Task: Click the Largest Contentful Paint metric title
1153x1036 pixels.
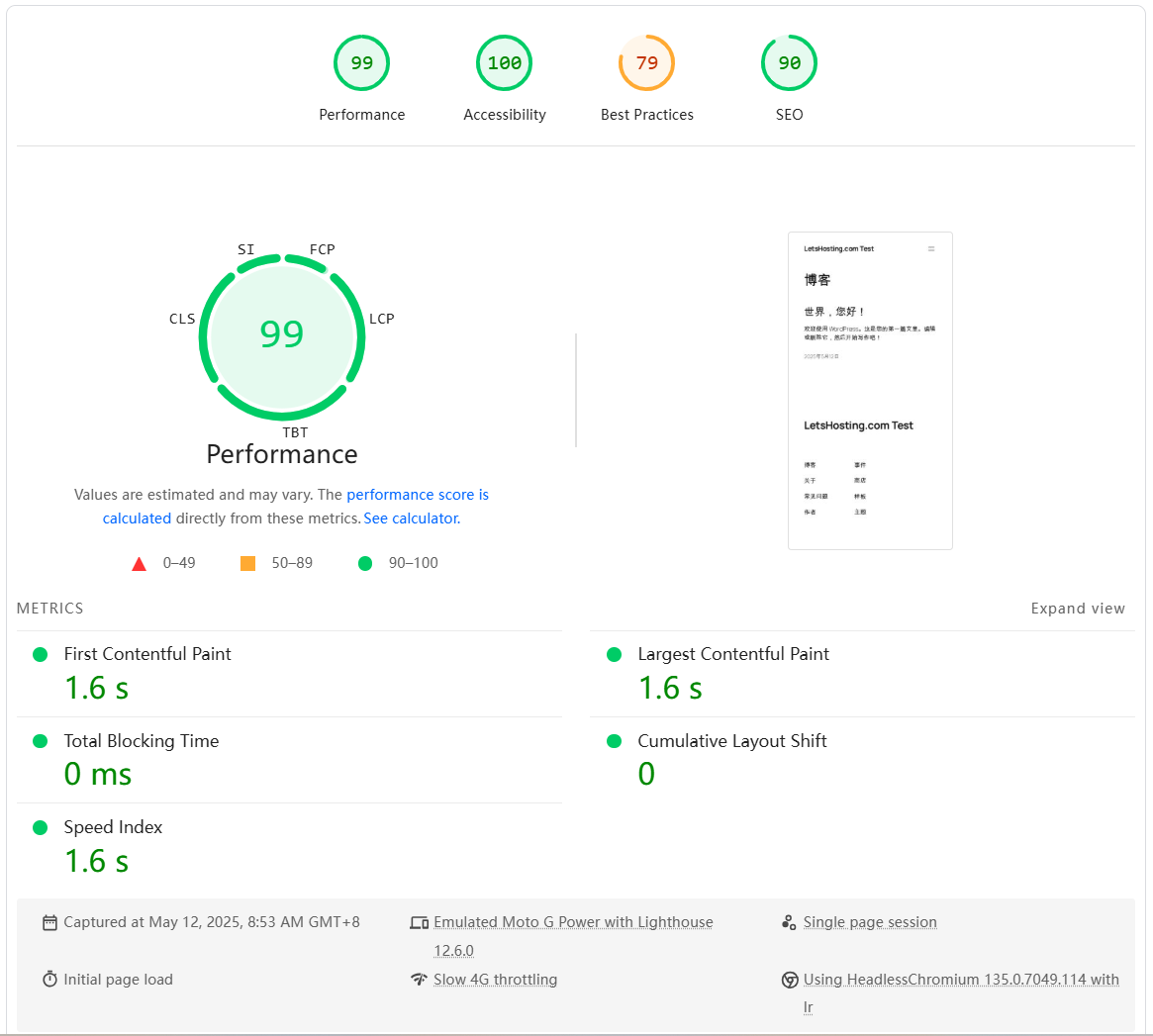Action: click(x=733, y=654)
